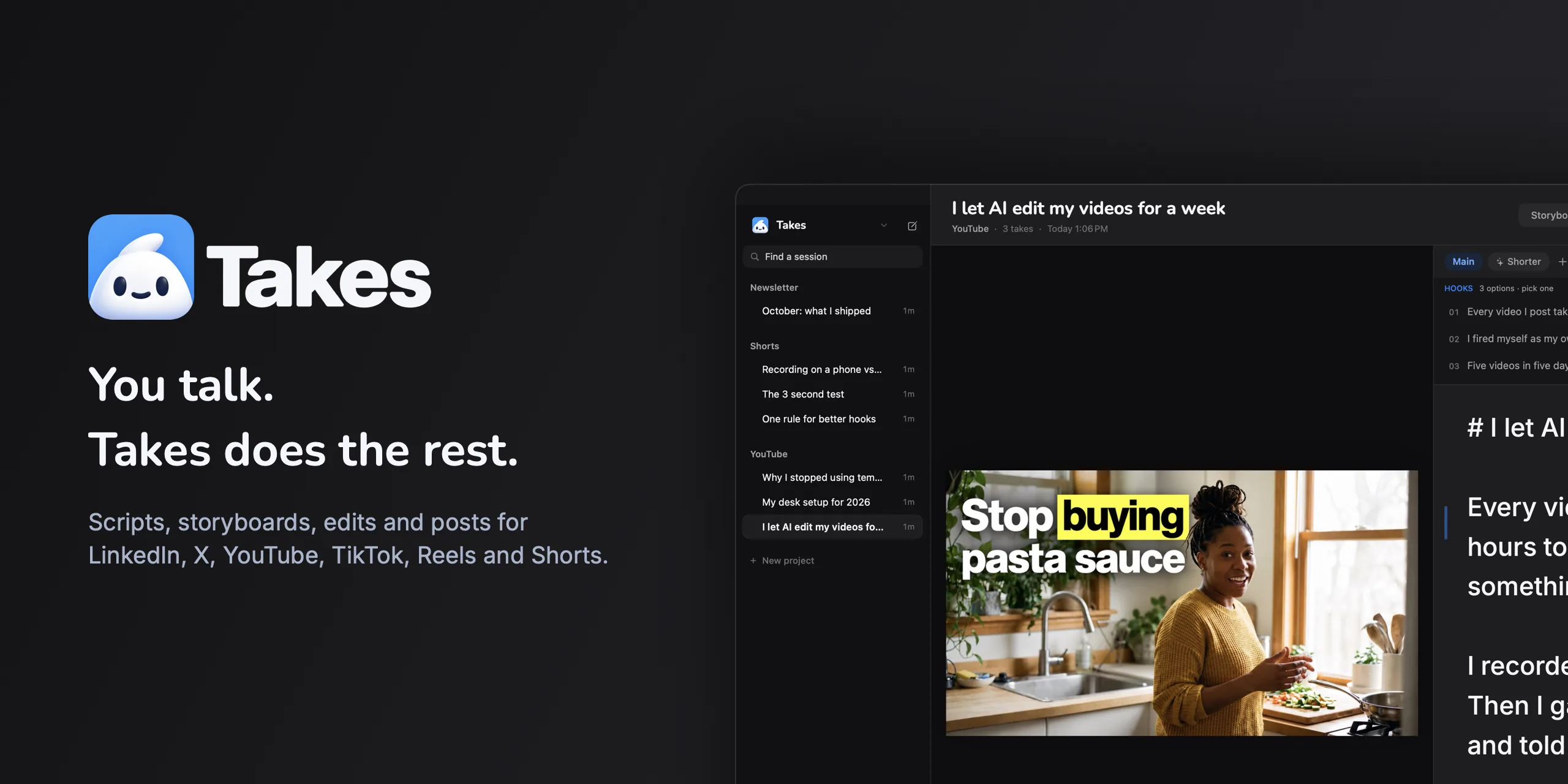This screenshot has height=784, width=1568.
Task: Click the HOOKS section label
Action: (1458, 288)
